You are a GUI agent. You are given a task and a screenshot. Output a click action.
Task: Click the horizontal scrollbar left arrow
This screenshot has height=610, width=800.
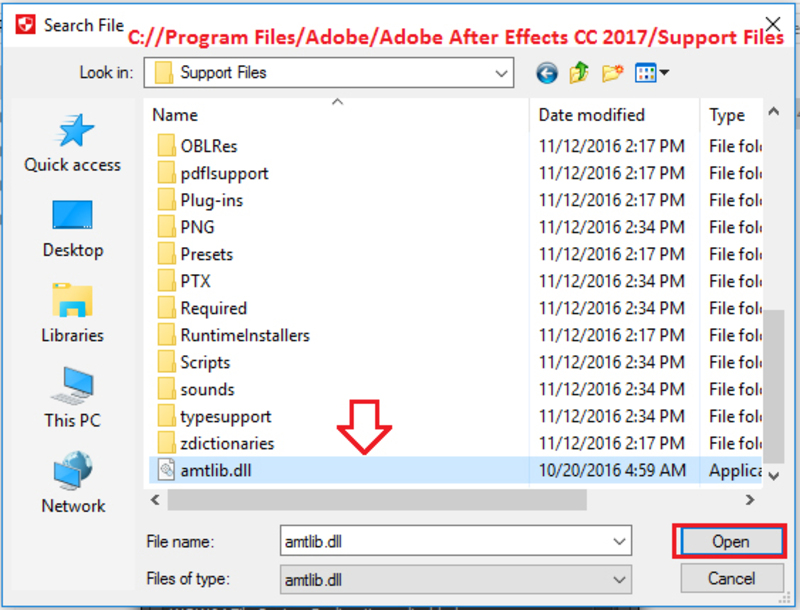click(x=156, y=500)
